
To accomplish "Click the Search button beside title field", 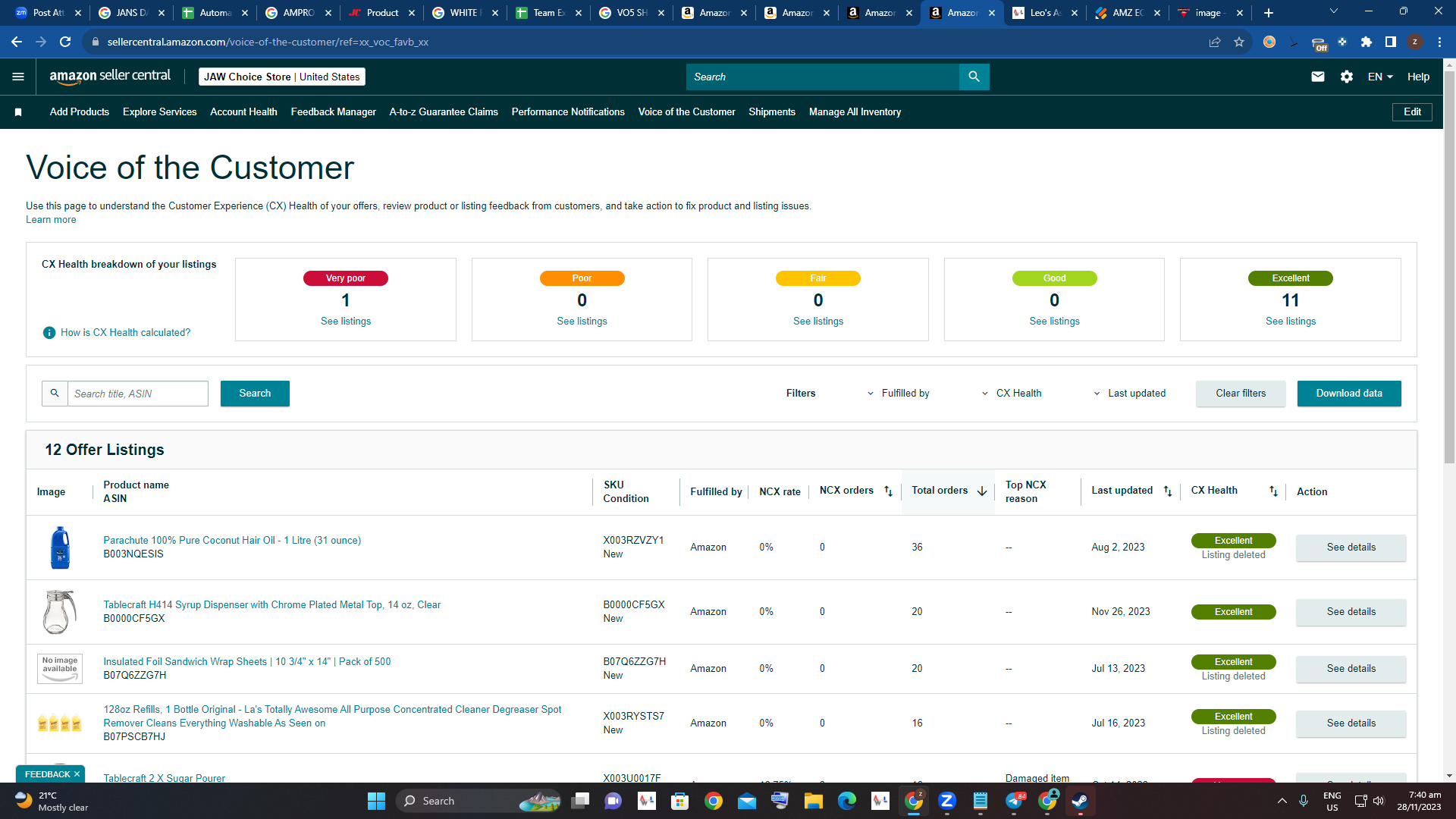I will pos(255,394).
